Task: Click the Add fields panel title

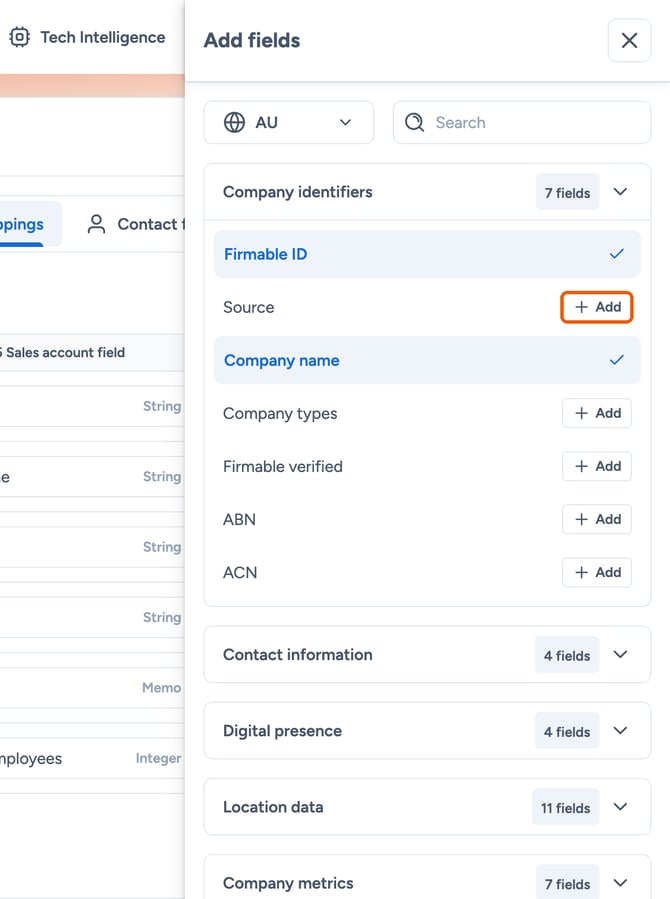Action: click(252, 41)
